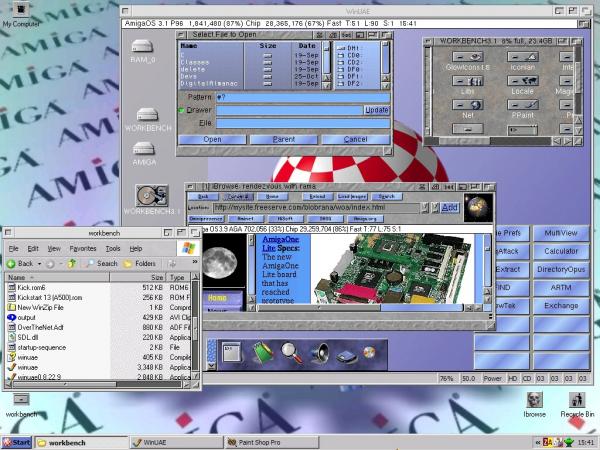Click the MultiView launcher button
Viewport: 600px width, 450px height.
coord(561,233)
